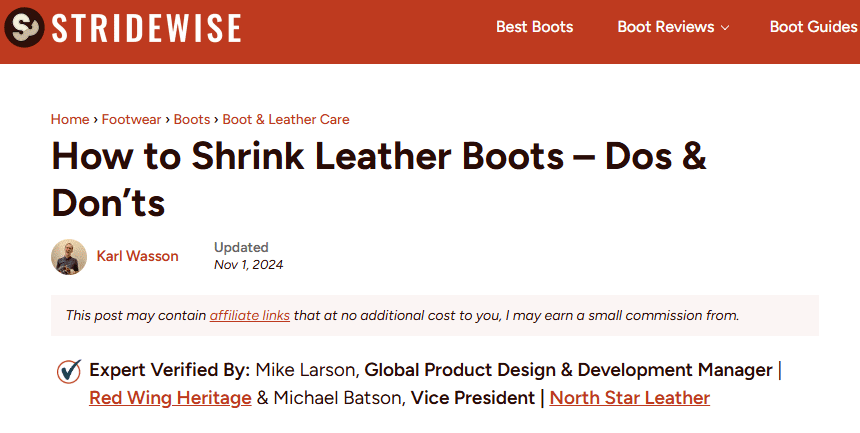Click Karl Wasson's author avatar photo
860x433 pixels.
[x=69, y=257]
